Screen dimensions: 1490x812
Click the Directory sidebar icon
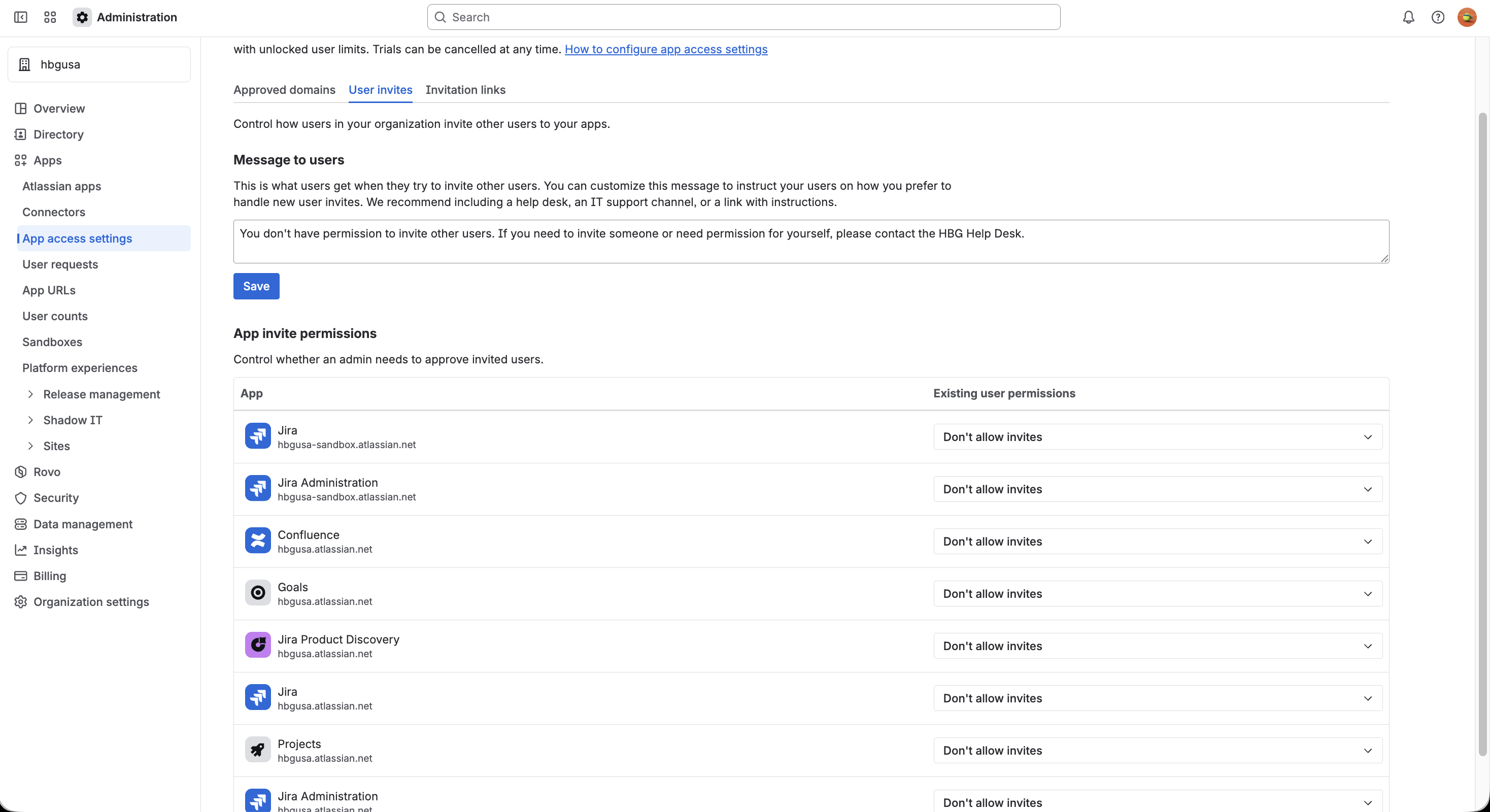click(21, 134)
